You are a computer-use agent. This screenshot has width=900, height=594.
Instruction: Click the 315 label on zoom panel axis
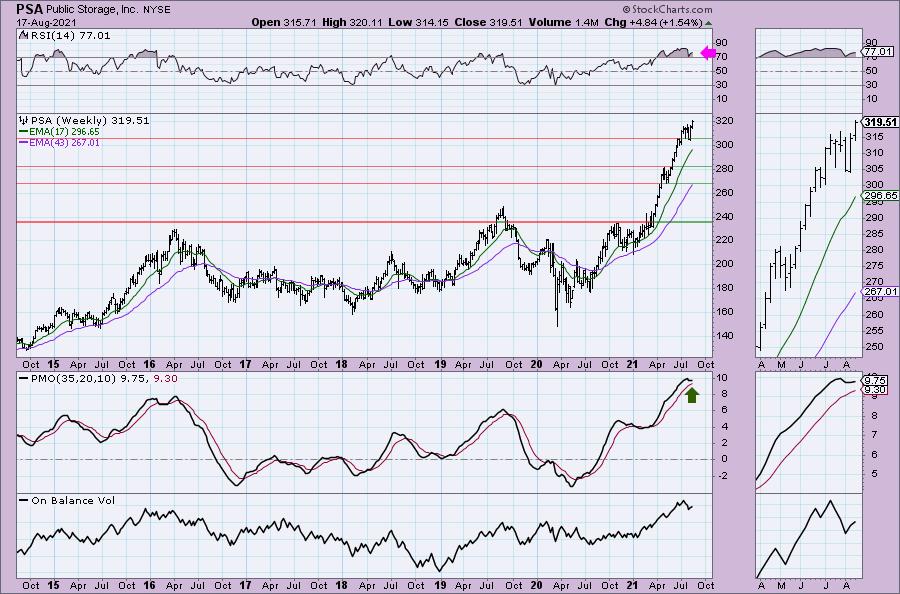pyautogui.click(x=875, y=137)
